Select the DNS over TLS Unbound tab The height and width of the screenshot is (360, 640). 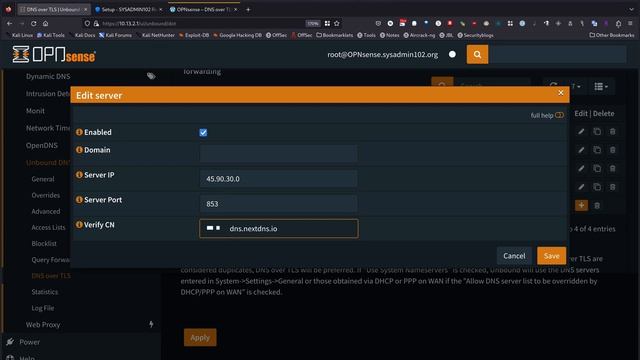pos(53,9)
